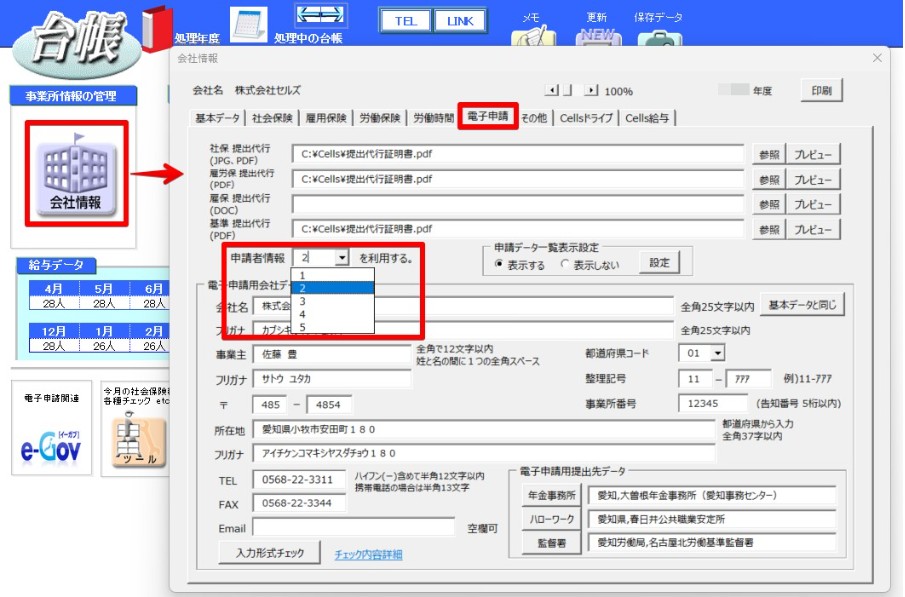This screenshot has width=905, height=597.
Task: Switch to the 社会保険 tab
Action: [272, 118]
